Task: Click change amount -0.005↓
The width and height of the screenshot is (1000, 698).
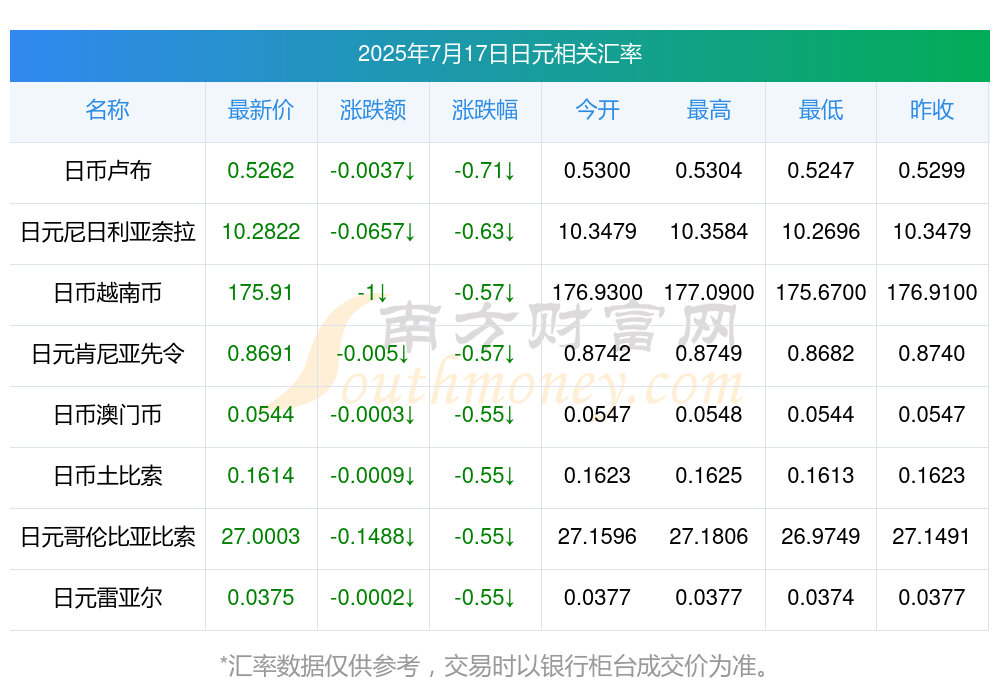Action: (372, 353)
